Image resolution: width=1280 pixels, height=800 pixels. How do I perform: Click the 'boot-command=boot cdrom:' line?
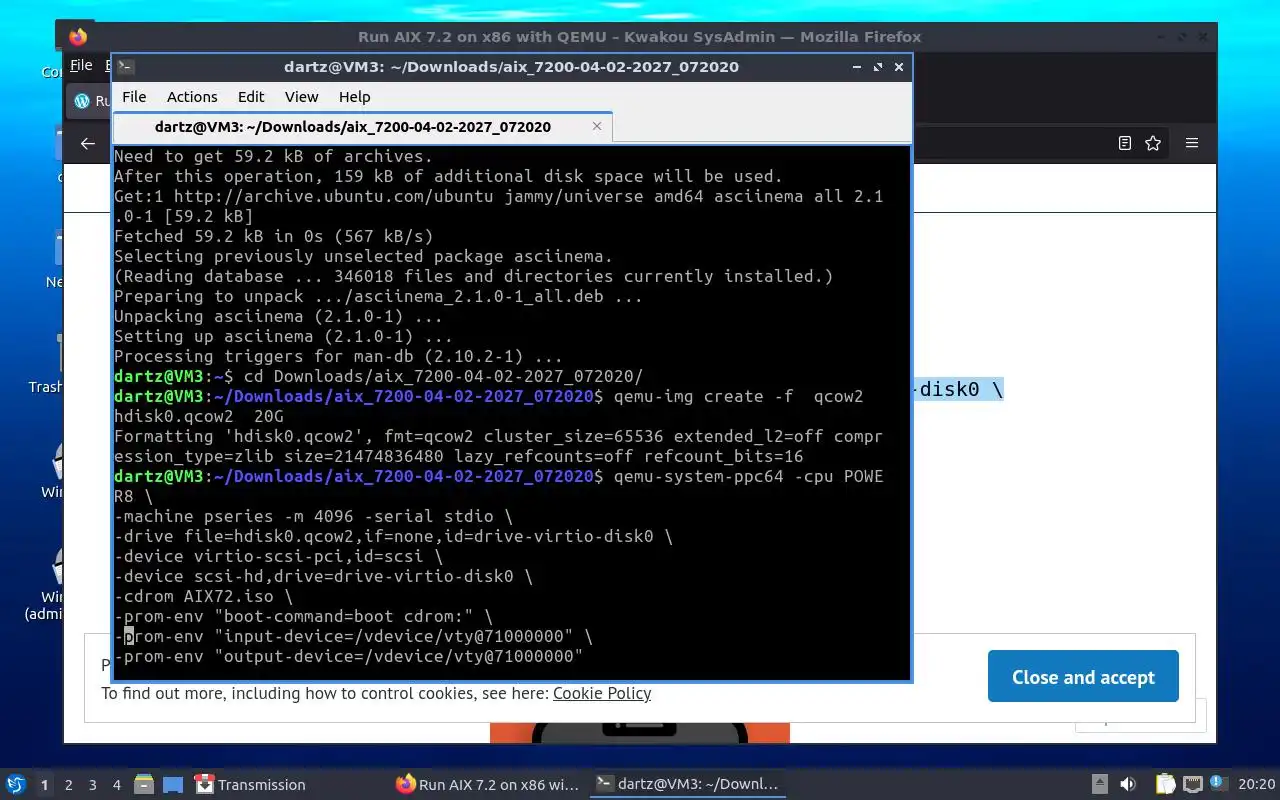(x=303, y=616)
